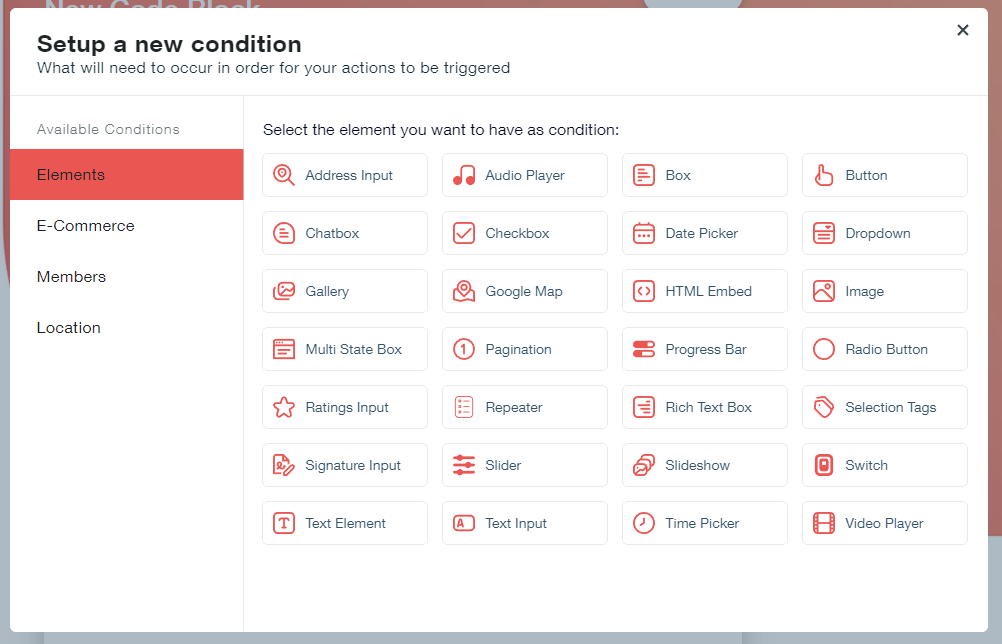1002x644 pixels.
Task: Choose the Progress Bar element
Action: 704,349
